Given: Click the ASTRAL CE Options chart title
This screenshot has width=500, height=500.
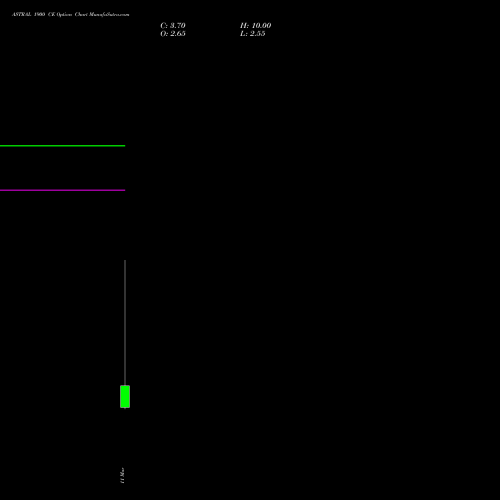Looking at the screenshot, I should pos(71,14).
